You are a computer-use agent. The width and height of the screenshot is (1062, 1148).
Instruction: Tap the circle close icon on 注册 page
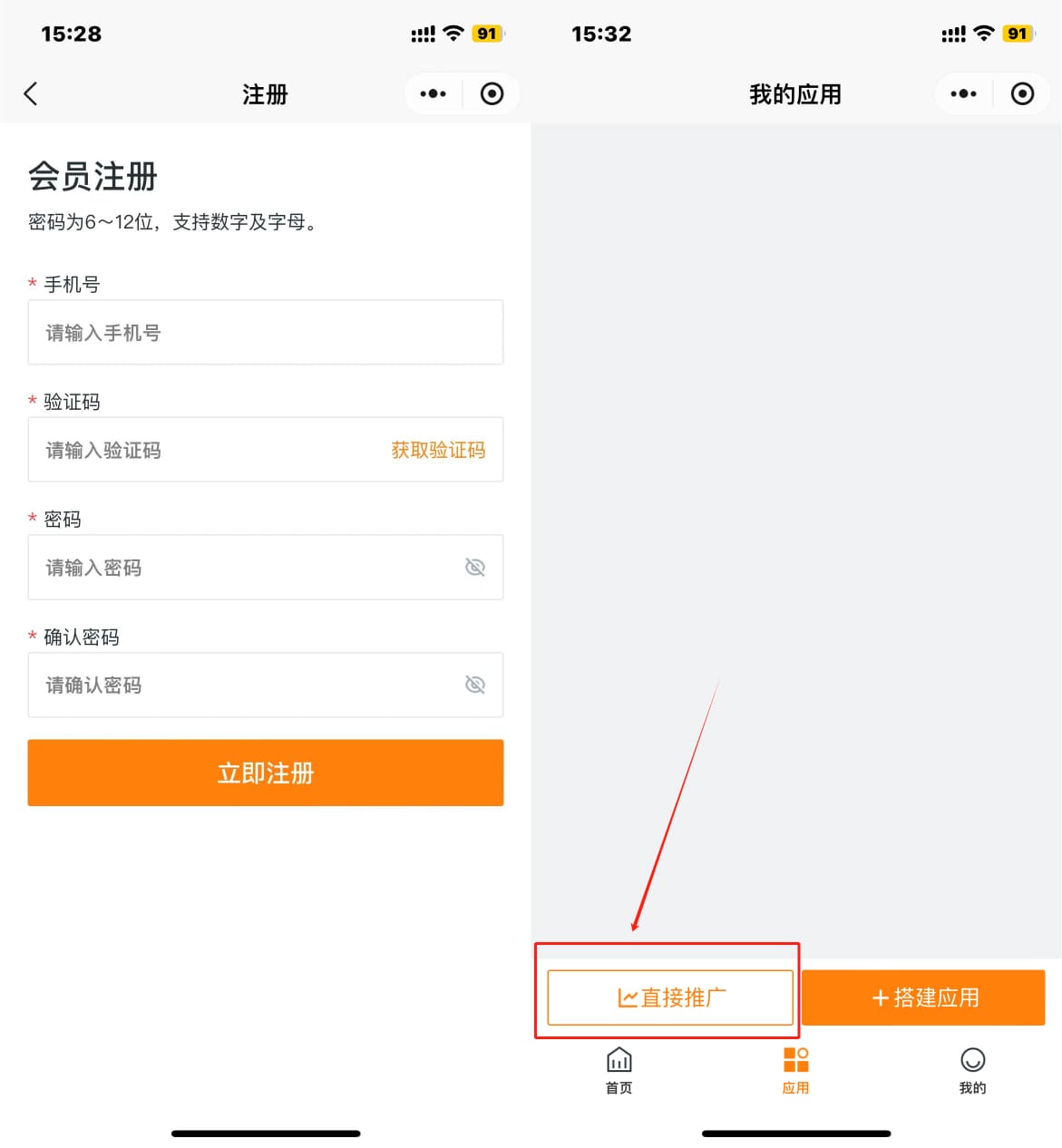(x=492, y=93)
